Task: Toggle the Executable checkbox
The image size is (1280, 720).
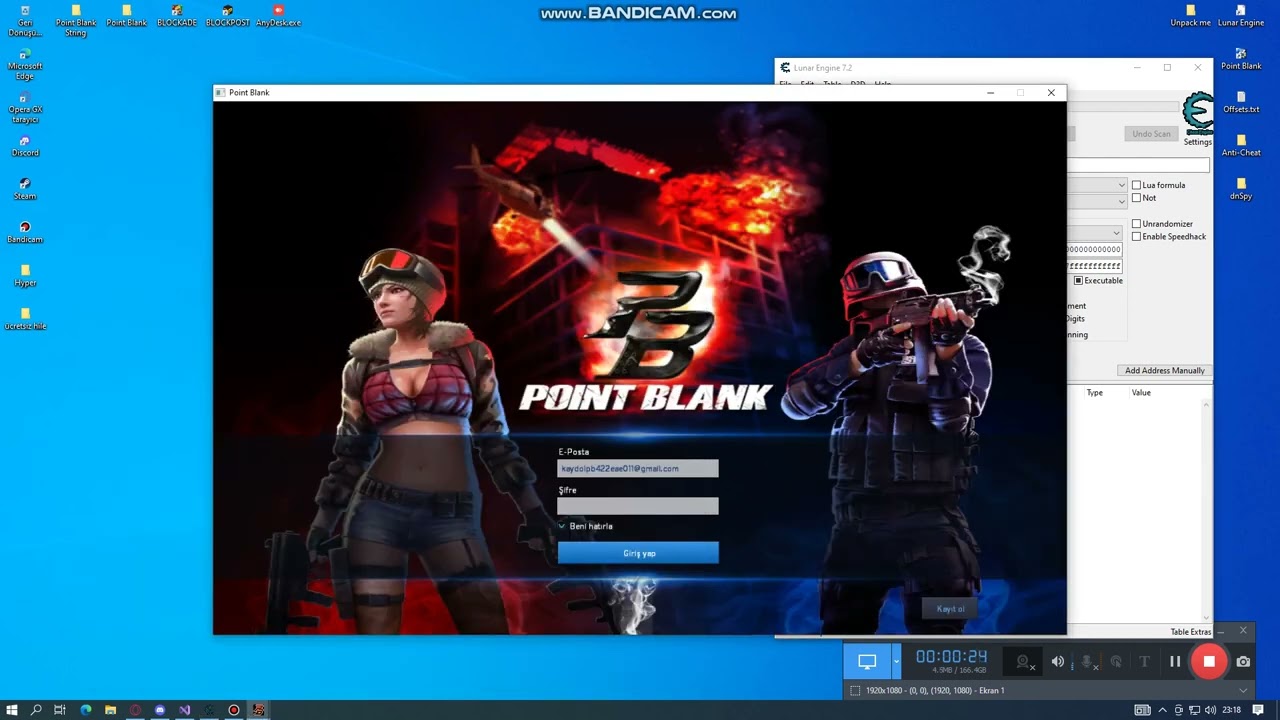Action: tap(1078, 281)
